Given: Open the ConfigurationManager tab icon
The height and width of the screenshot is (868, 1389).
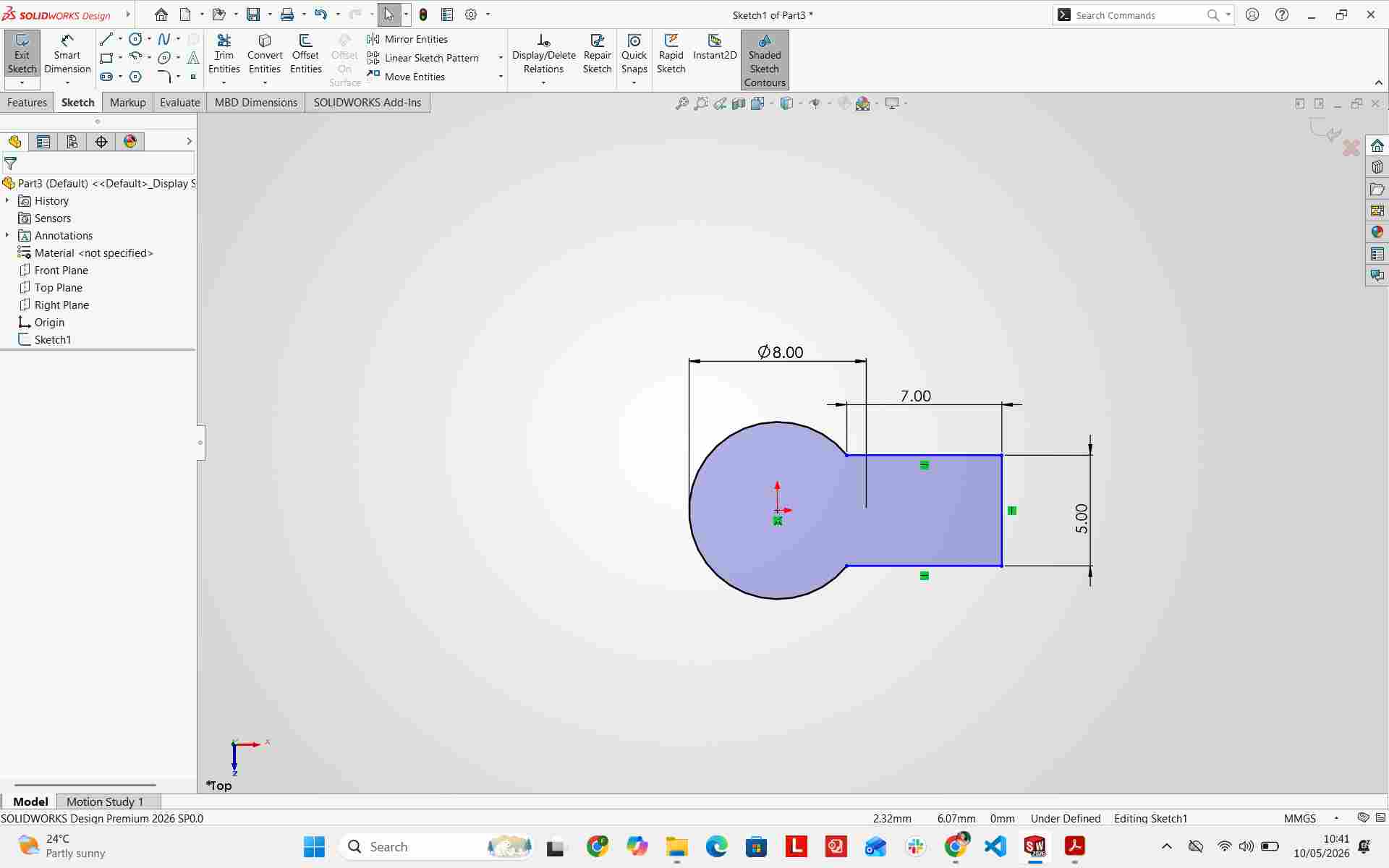Looking at the screenshot, I should tap(72, 142).
